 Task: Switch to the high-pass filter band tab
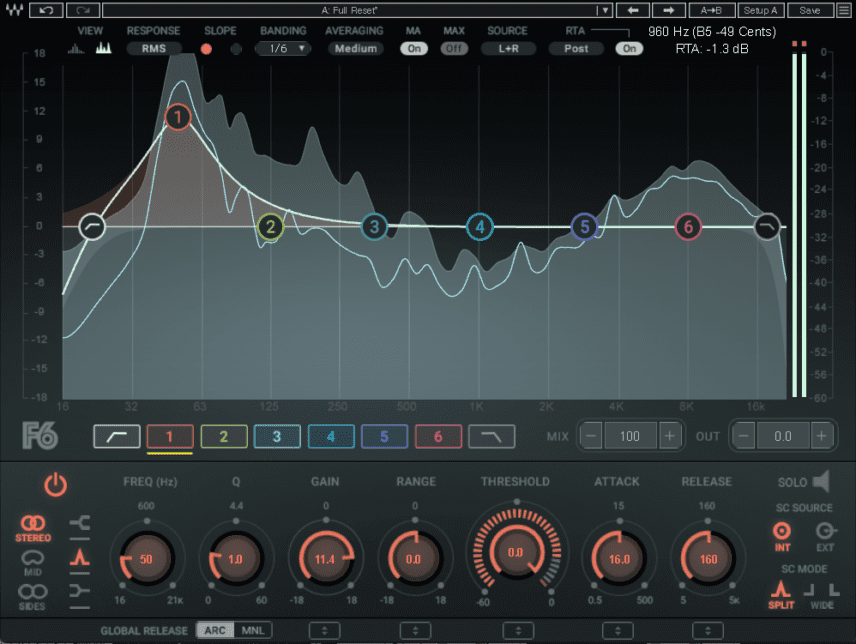point(116,436)
